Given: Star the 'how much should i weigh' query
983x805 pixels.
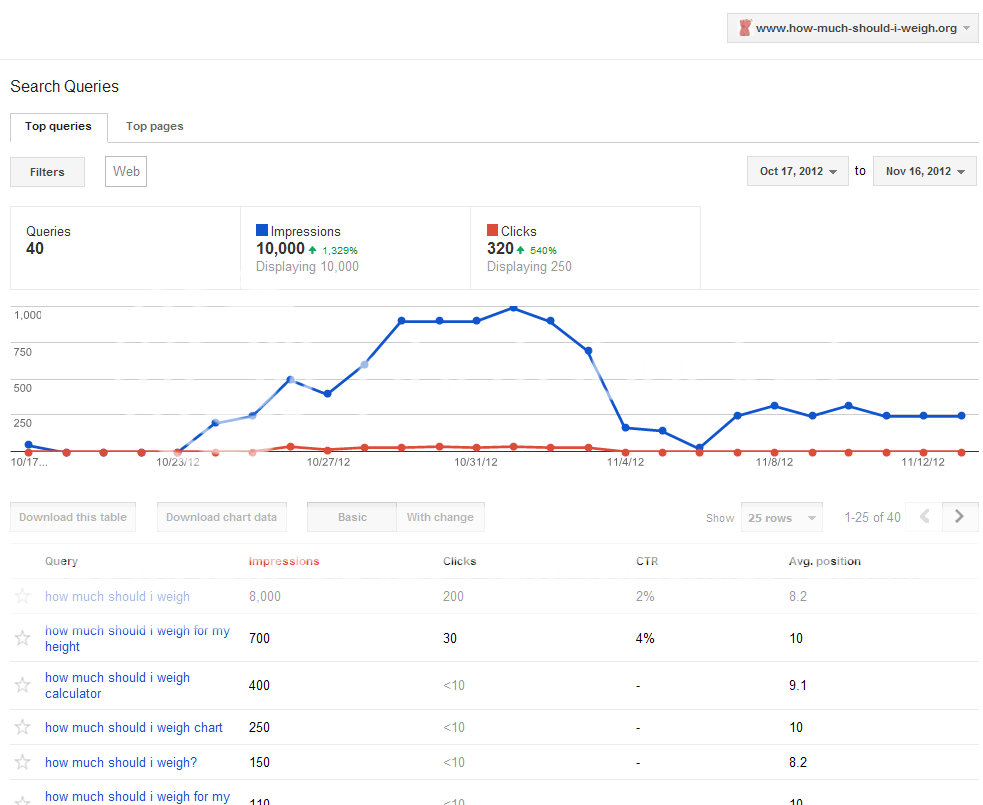Looking at the screenshot, I should 23,596.
